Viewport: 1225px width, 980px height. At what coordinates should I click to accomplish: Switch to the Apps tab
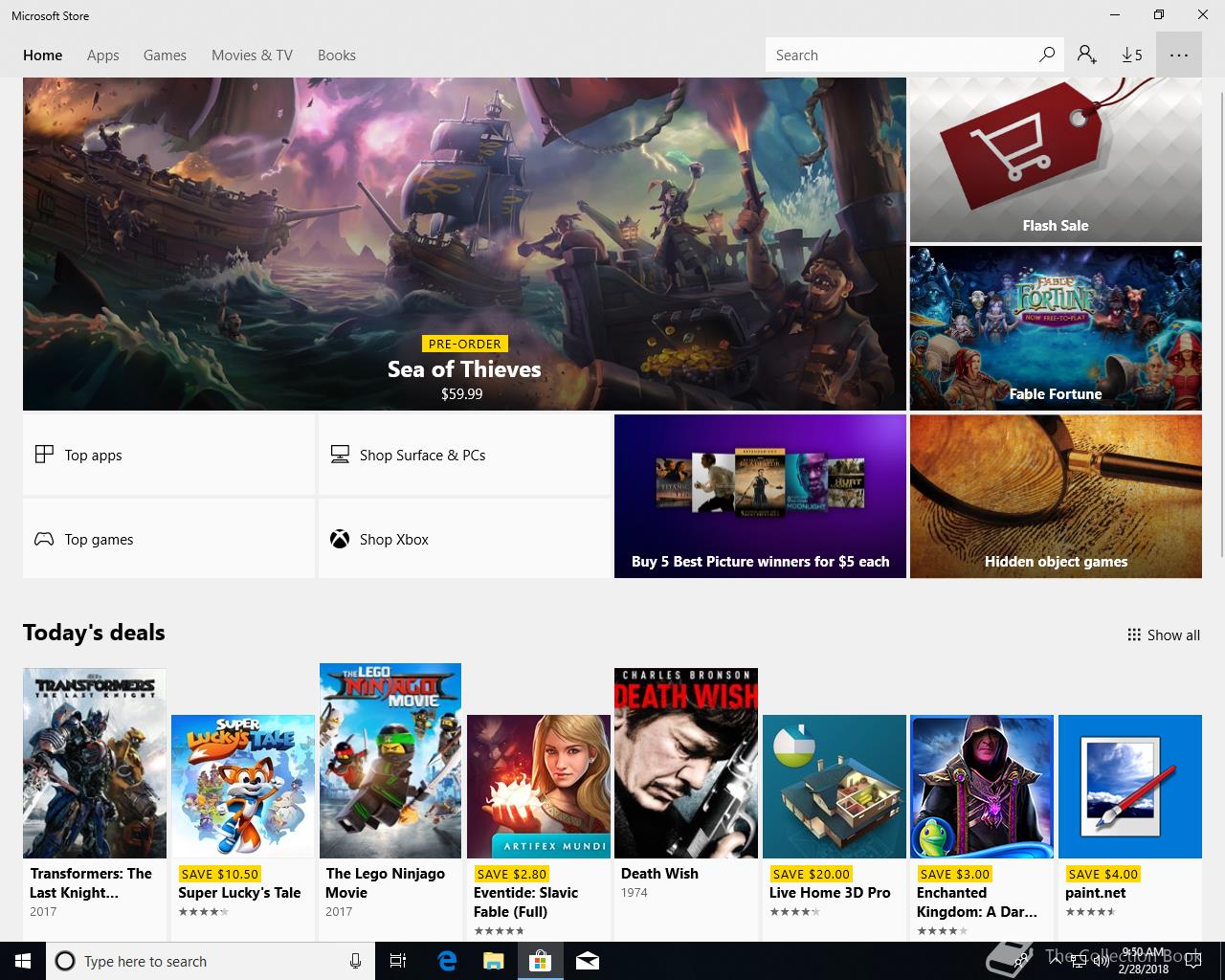tap(103, 56)
